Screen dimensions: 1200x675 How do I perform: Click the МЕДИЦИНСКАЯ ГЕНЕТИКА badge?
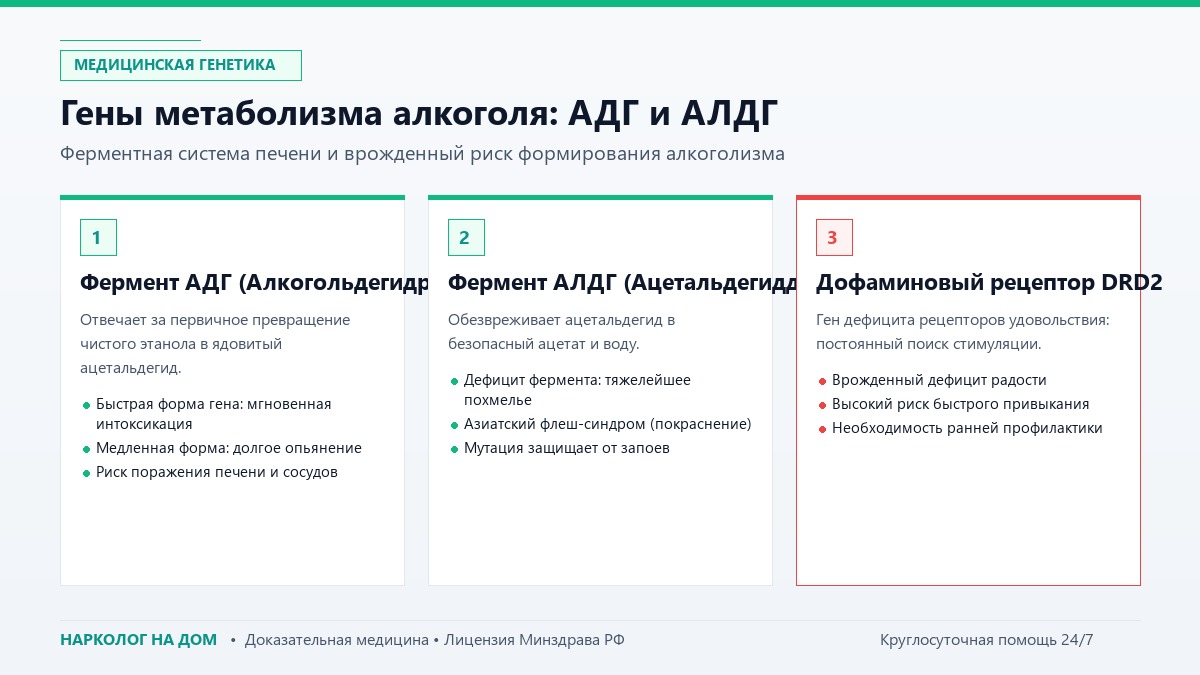click(181, 65)
